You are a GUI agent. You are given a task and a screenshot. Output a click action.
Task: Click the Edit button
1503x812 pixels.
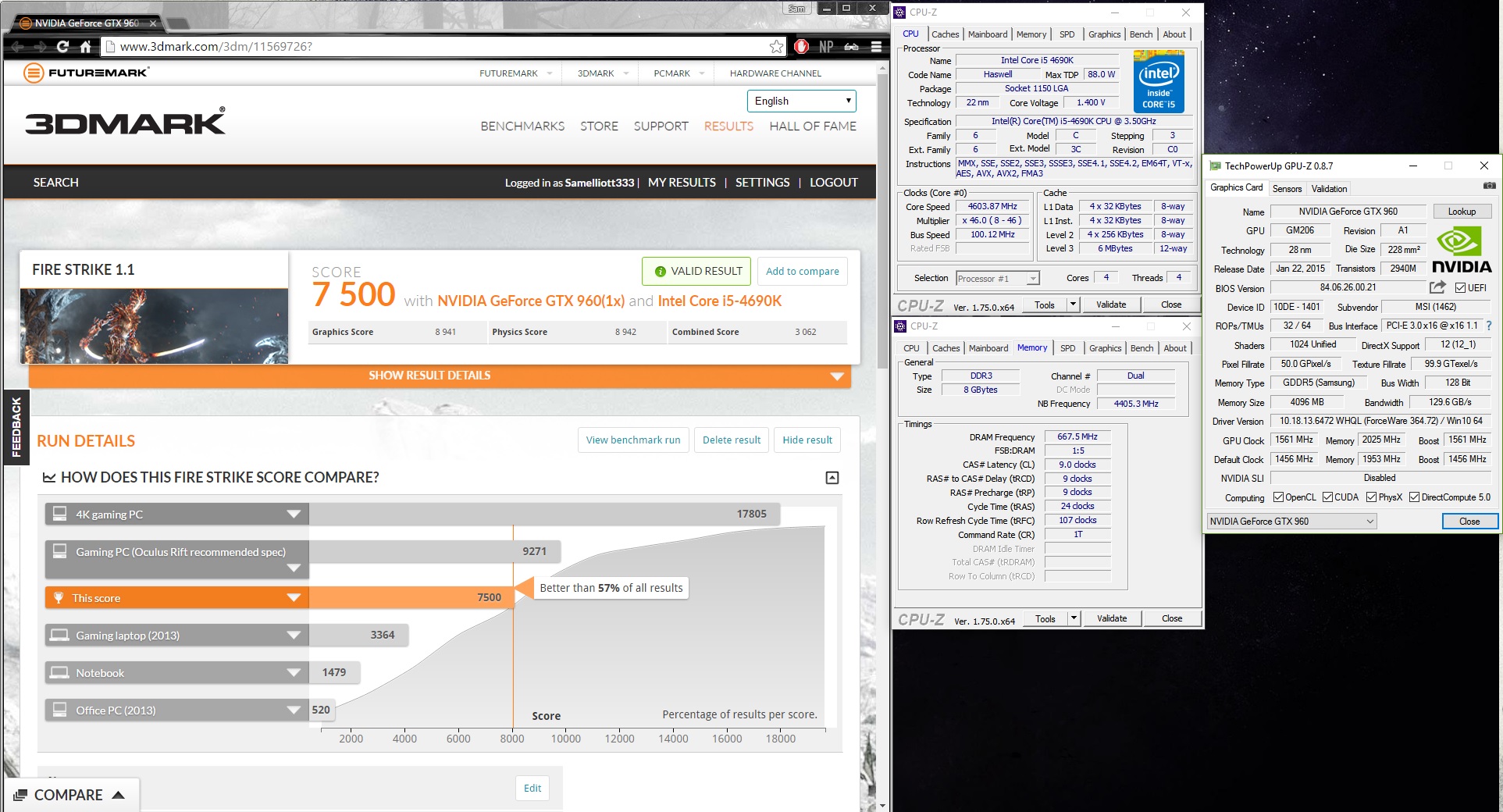click(x=532, y=788)
